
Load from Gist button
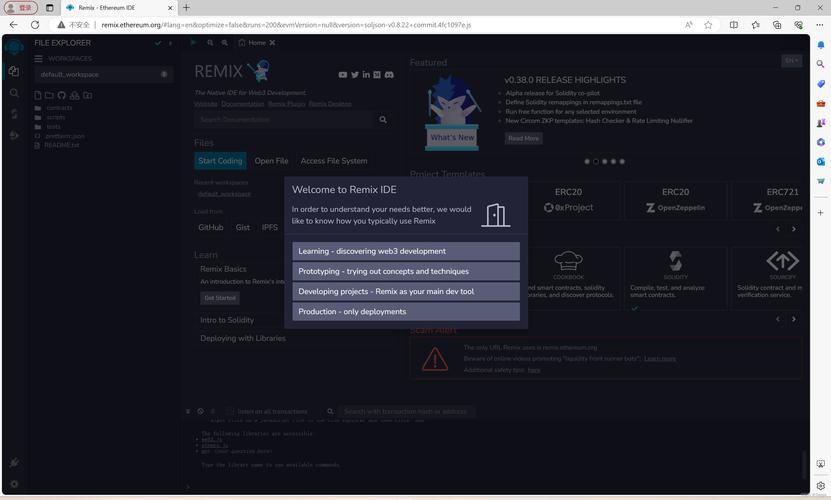click(x=243, y=227)
